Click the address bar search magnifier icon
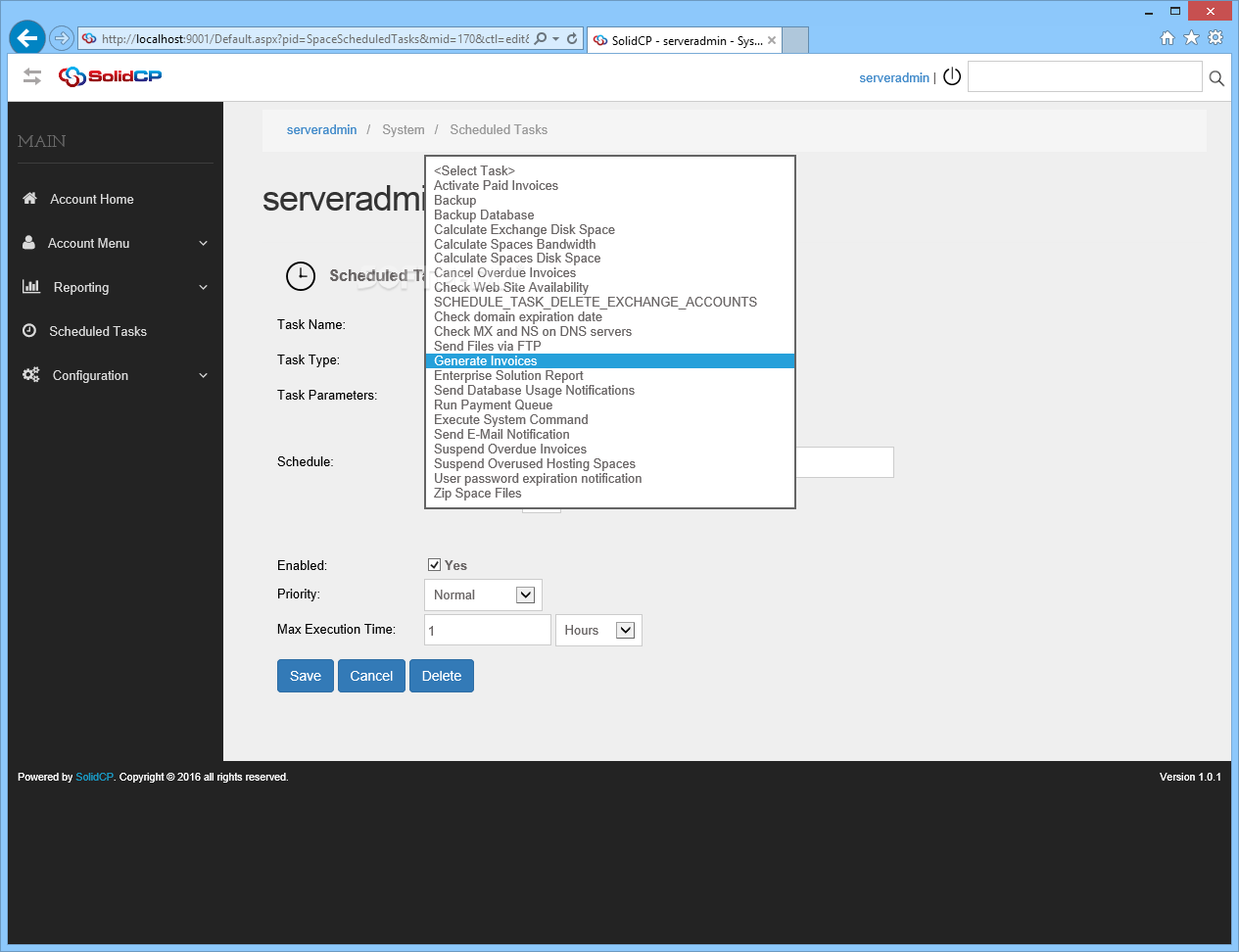 (x=541, y=39)
